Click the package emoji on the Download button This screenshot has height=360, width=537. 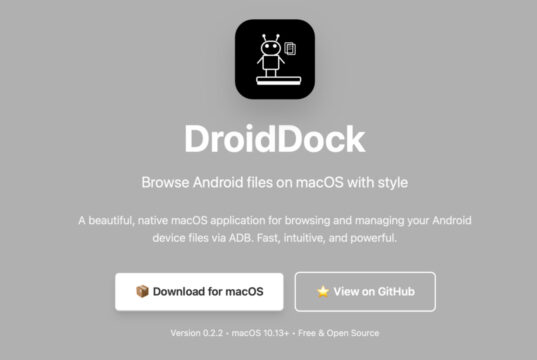[142, 291]
